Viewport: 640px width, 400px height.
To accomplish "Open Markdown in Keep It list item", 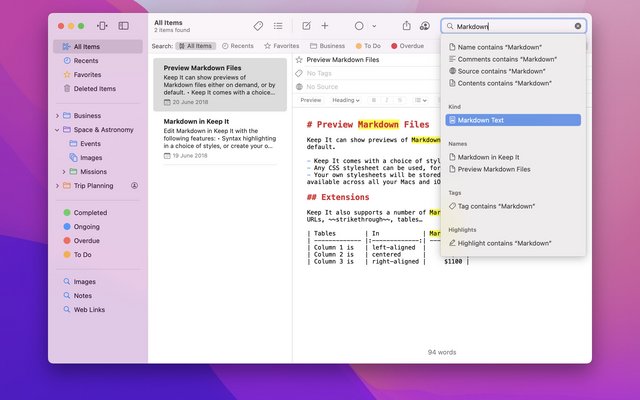I will click(220, 138).
